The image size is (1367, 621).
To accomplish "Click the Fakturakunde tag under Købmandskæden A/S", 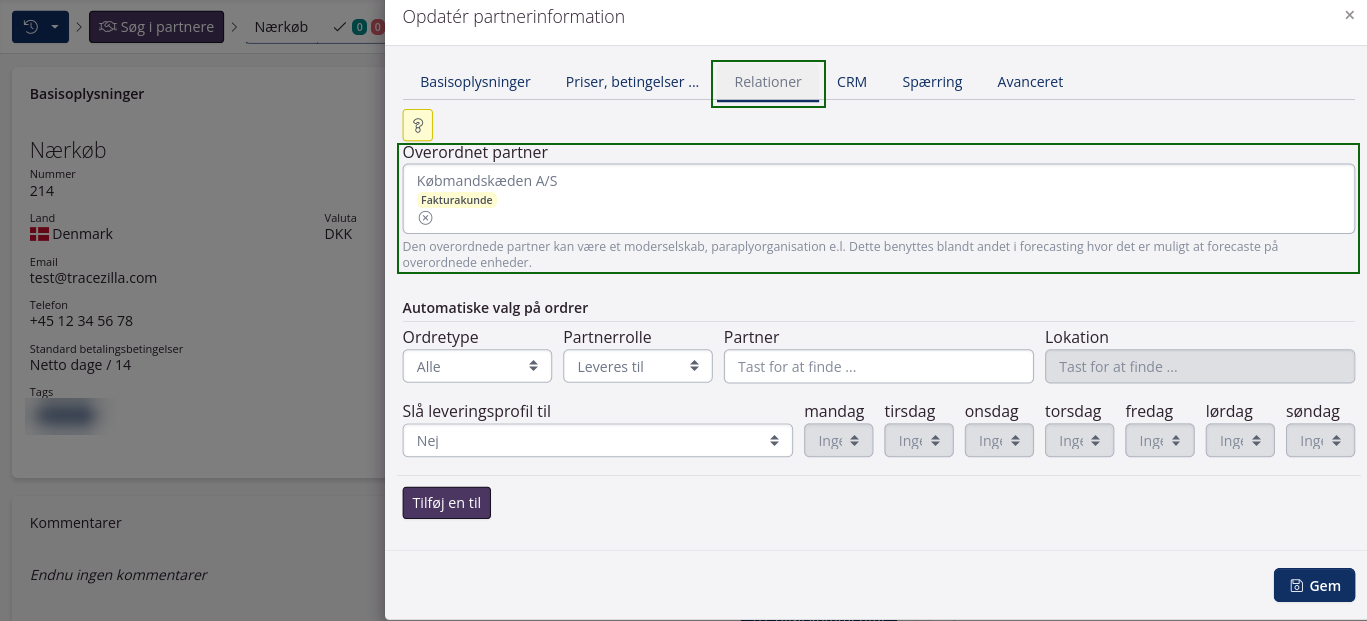I will (456, 200).
